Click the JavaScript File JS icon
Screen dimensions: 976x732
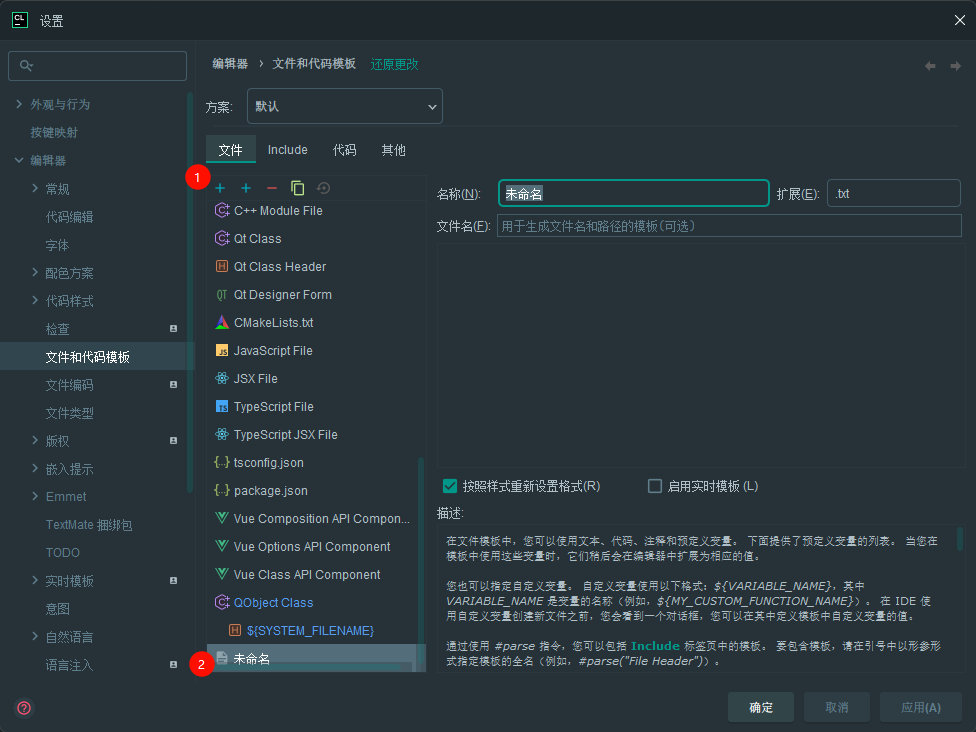click(x=222, y=350)
